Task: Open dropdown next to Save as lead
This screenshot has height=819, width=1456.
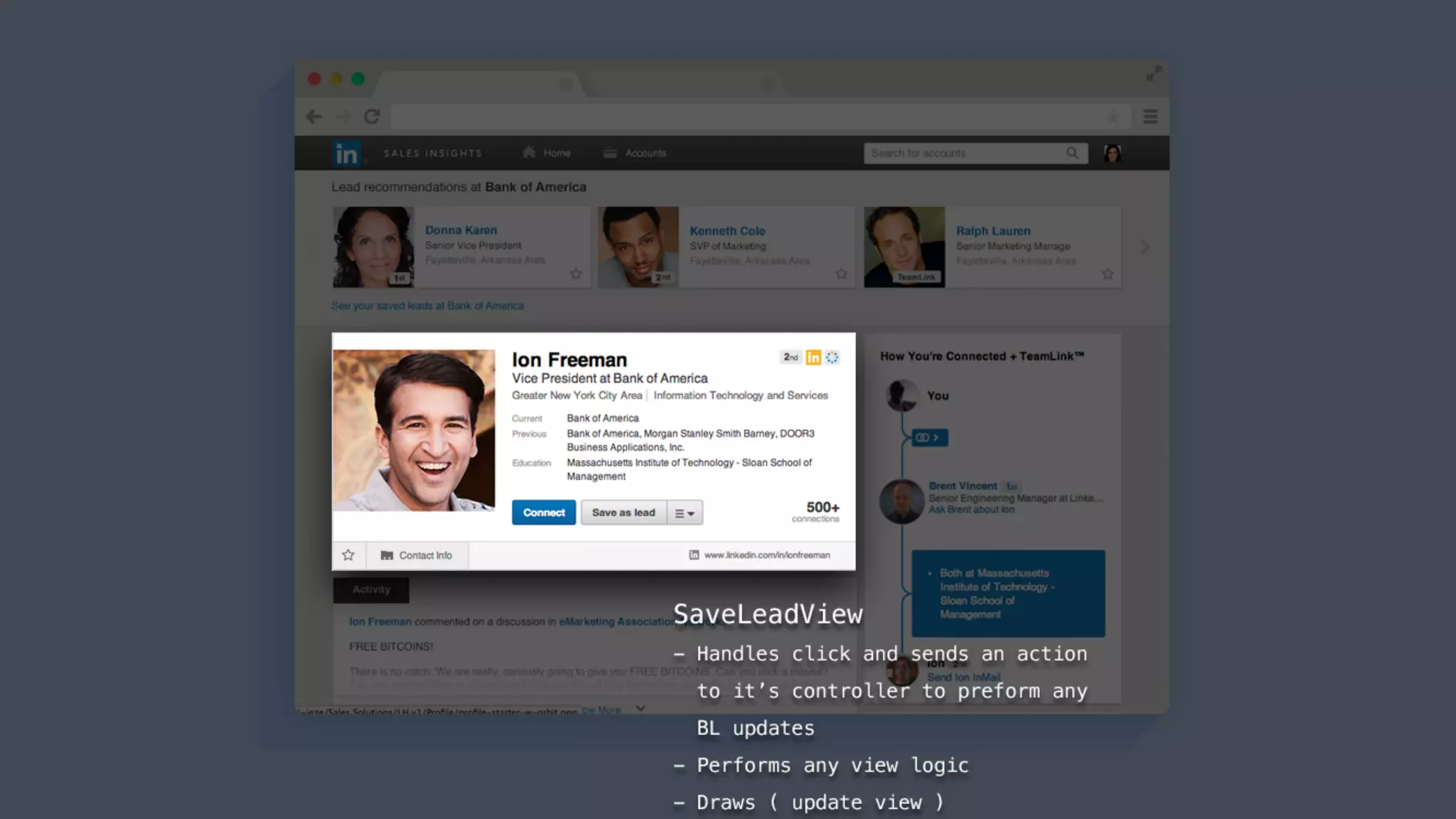Action: coord(685,513)
